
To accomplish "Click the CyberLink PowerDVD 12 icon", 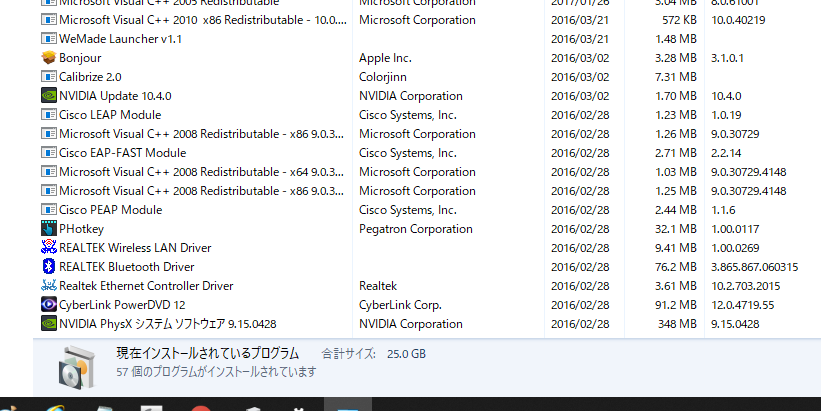I will [49, 305].
